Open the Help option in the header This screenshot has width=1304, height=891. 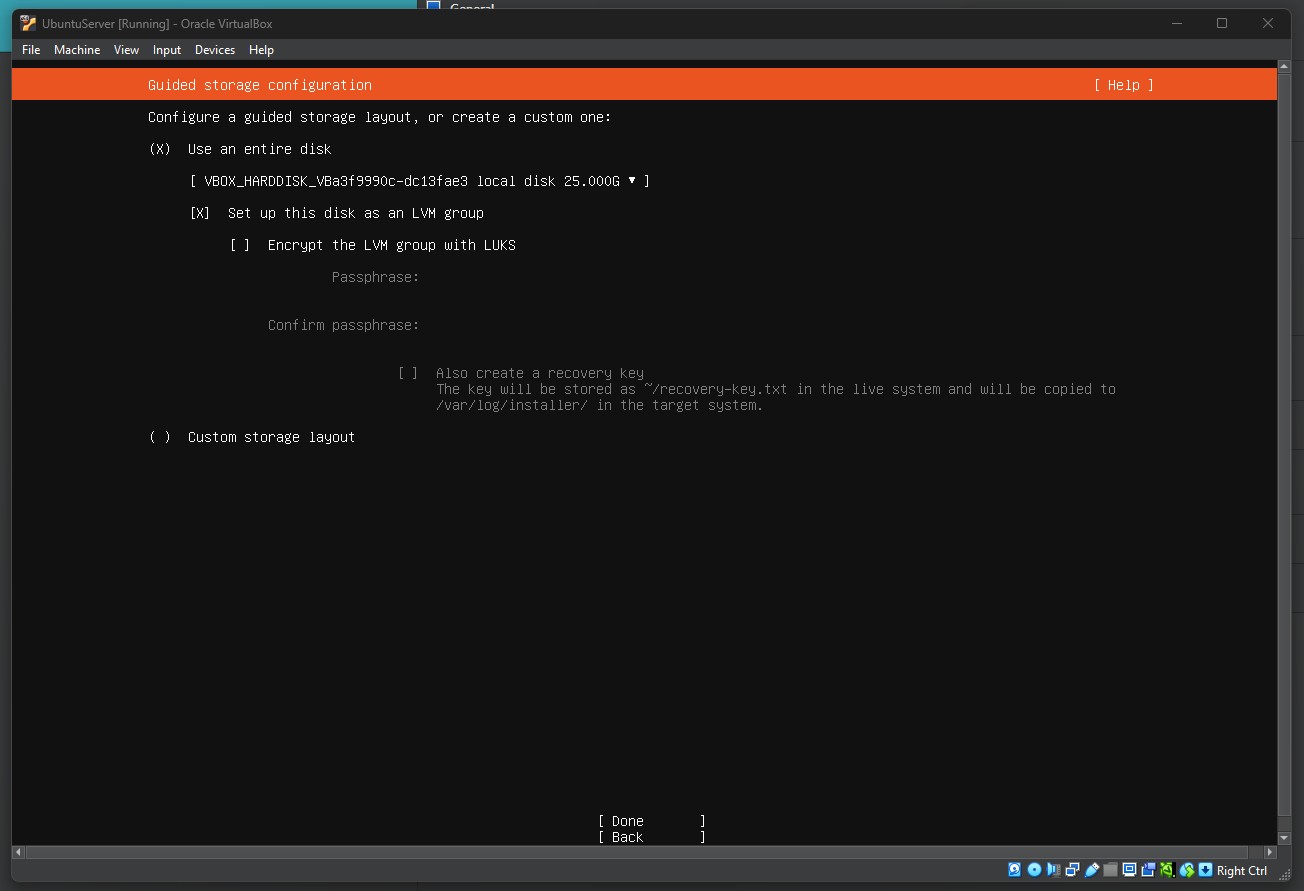point(1124,85)
